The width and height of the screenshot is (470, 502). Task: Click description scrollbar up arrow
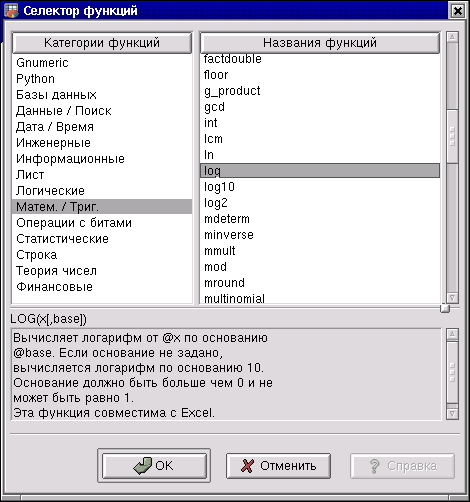click(452, 334)
